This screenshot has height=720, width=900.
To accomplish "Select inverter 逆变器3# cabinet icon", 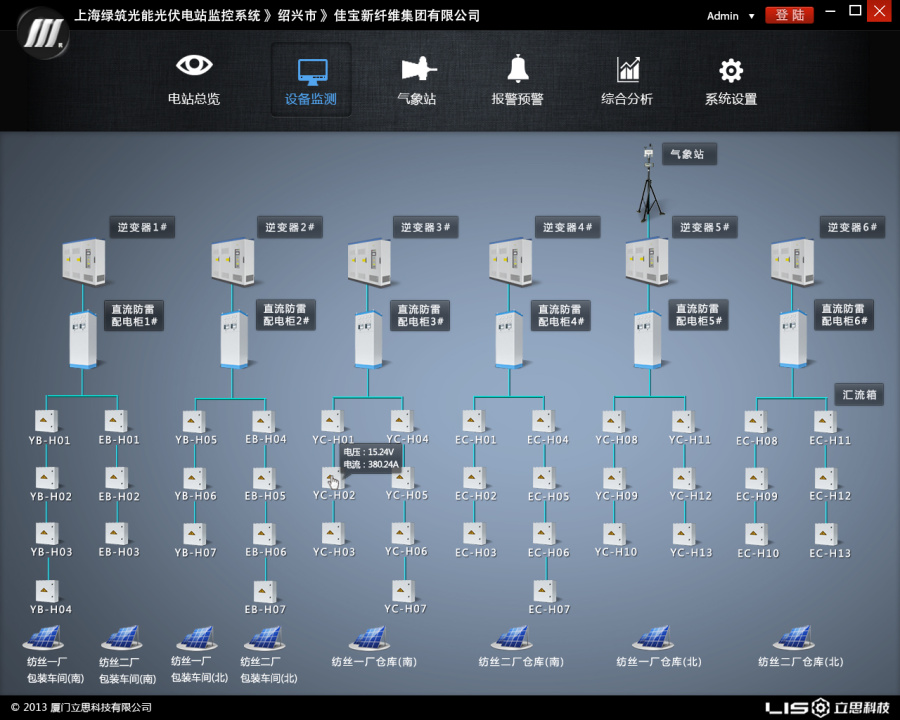I will point(369,262).
